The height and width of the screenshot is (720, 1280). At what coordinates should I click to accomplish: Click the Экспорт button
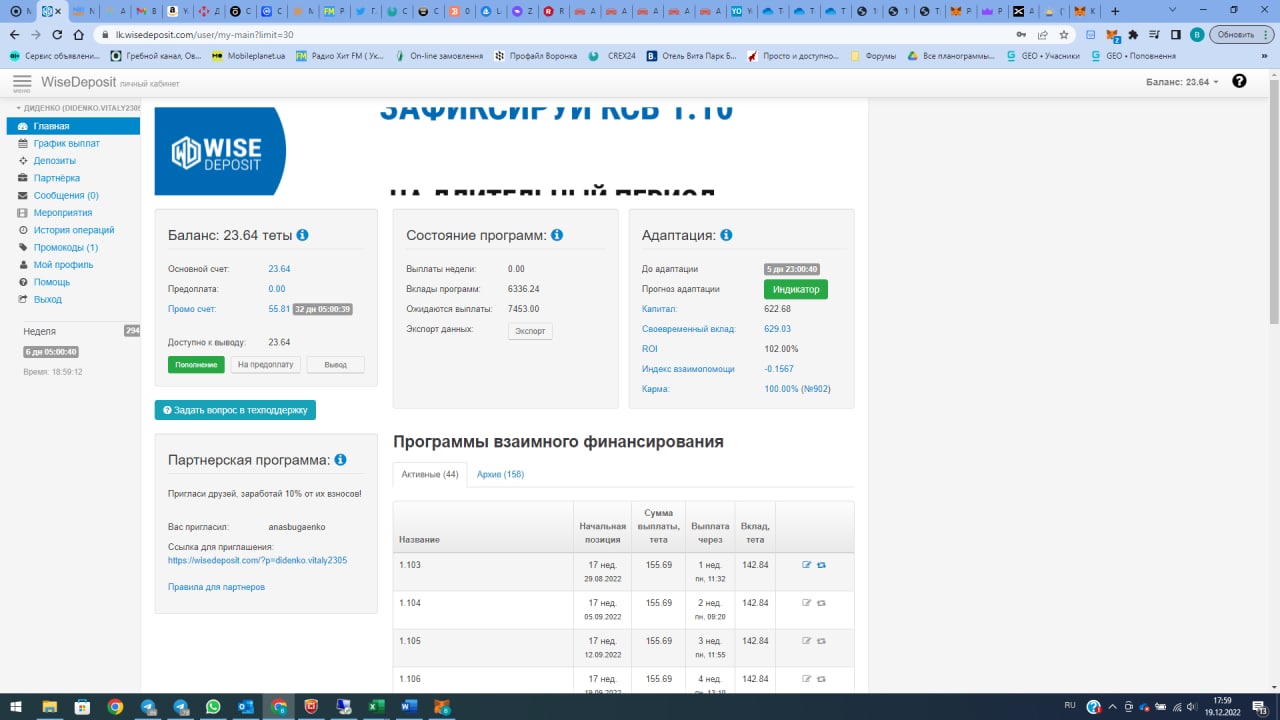pos(530,331)
